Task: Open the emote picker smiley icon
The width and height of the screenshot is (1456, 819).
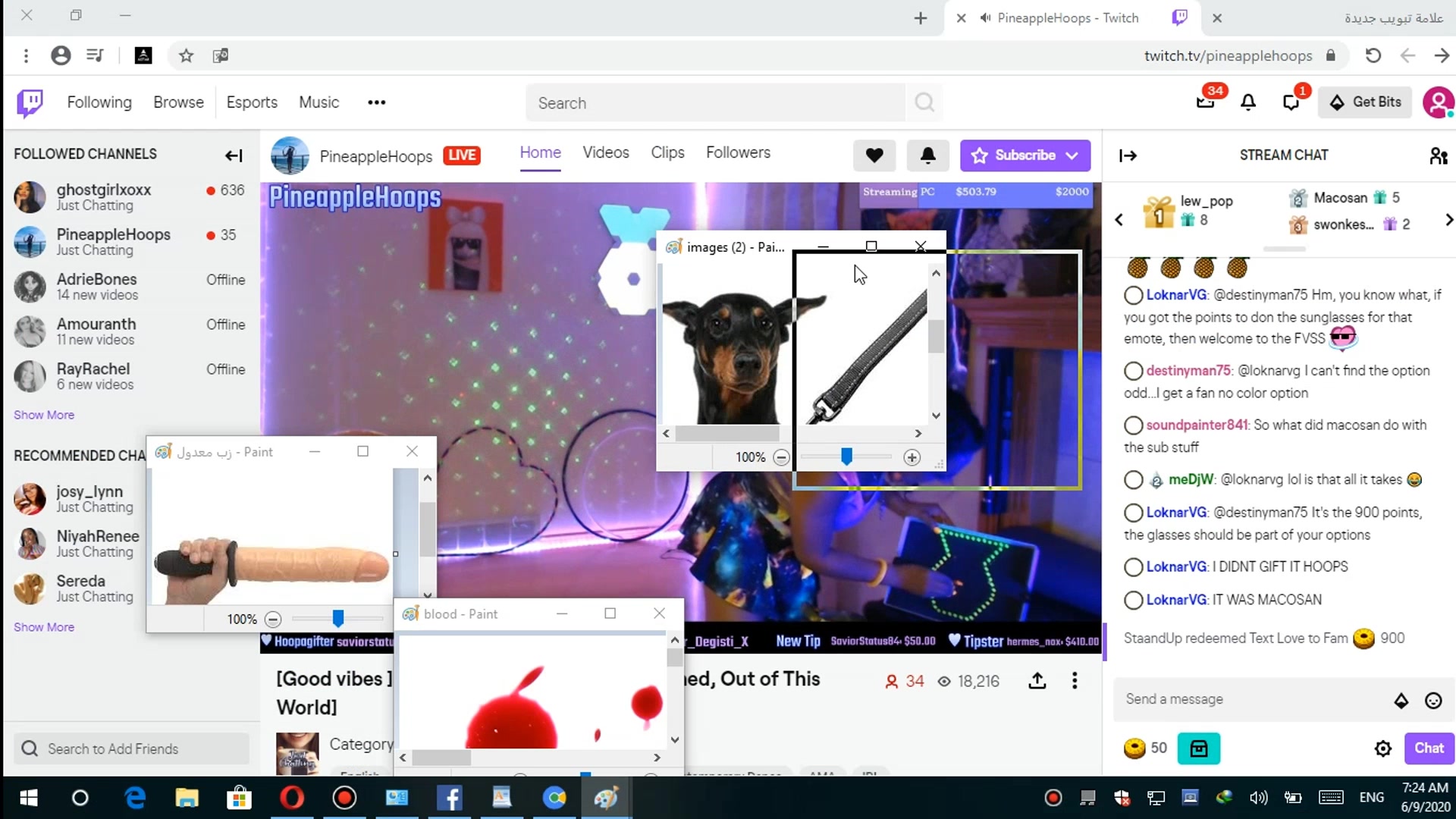Action: 1433,700
